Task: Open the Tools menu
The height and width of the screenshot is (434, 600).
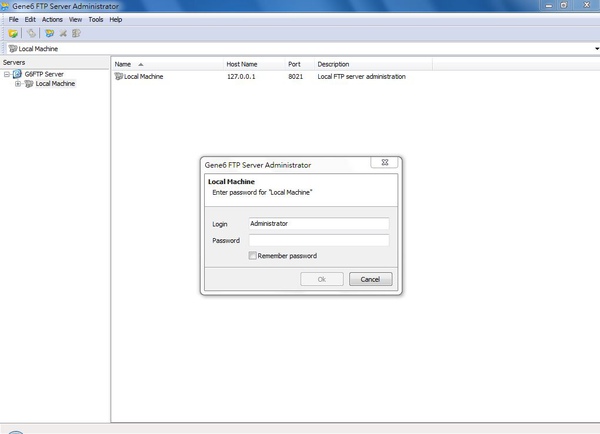Action: pyautogui.click(x=96, y=20)
